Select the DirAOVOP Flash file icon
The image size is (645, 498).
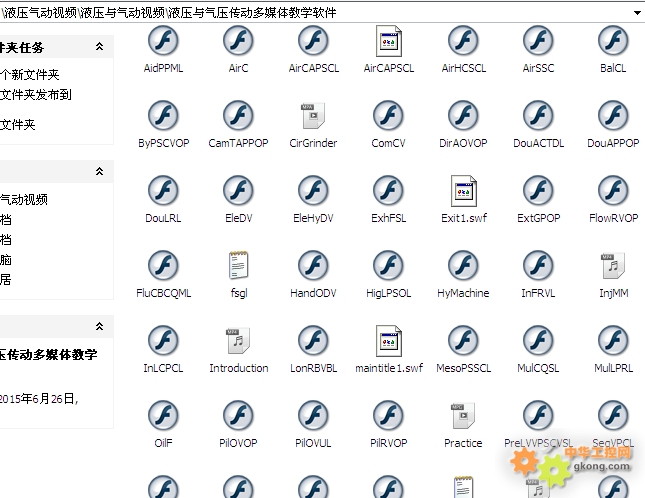[x=463, y=116]
